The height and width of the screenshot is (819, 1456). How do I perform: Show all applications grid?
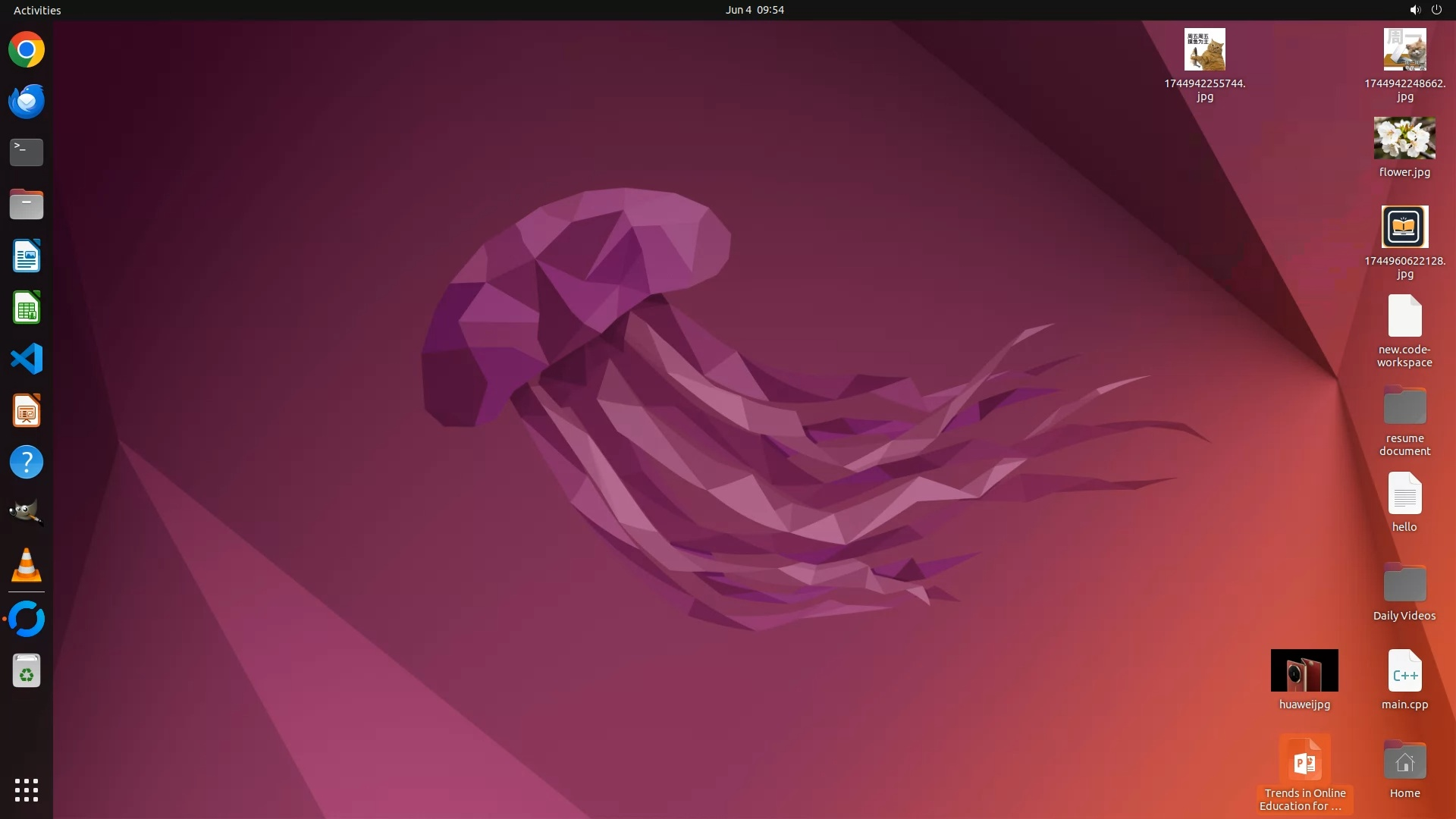[x=27, y=789]
